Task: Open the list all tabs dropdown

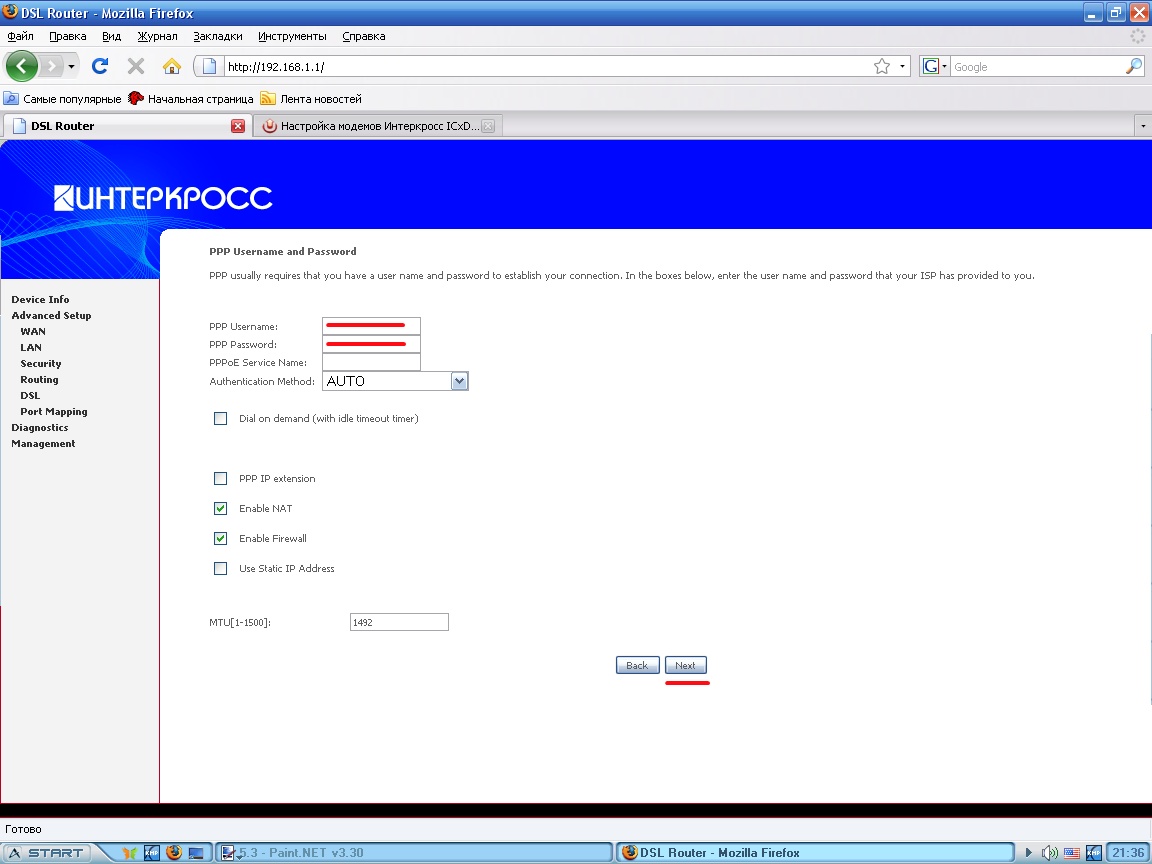Action: tap(1142, 126)
